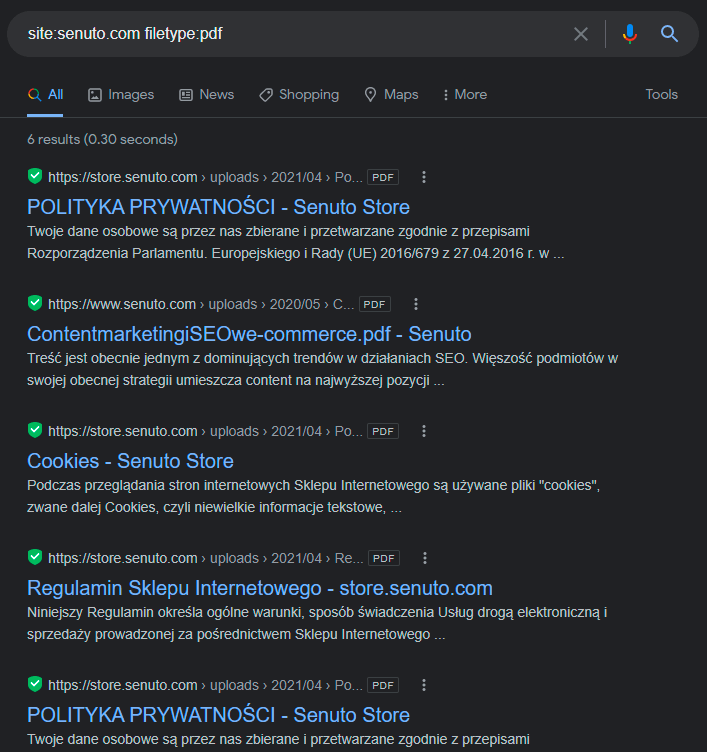Open the Tools search options
The image size is (707, 752).
[661, 94]
